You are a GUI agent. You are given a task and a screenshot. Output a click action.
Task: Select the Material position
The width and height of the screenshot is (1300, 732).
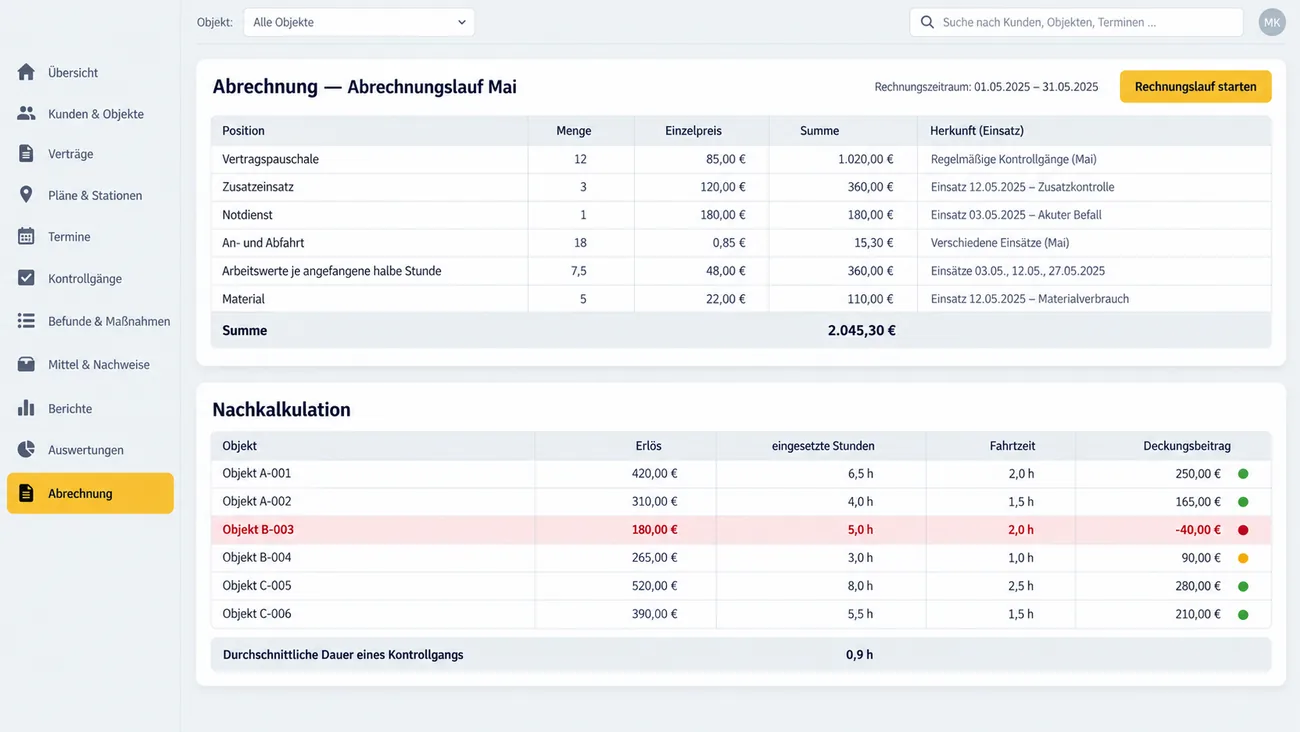(x=740, y=299)
